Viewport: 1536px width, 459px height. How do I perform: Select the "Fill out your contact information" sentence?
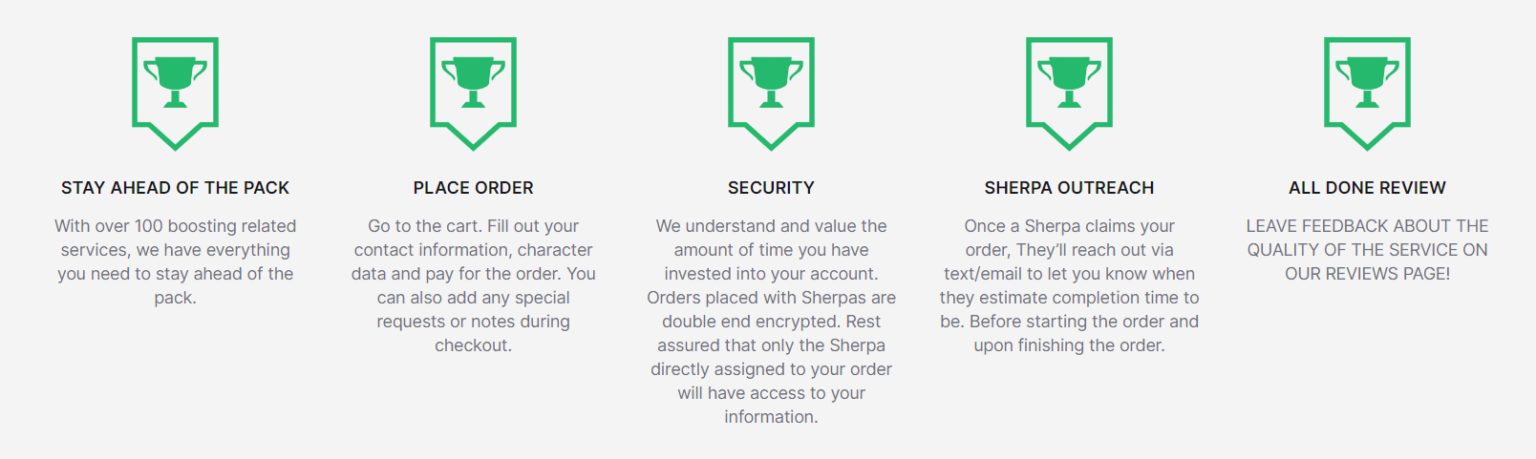473,250
